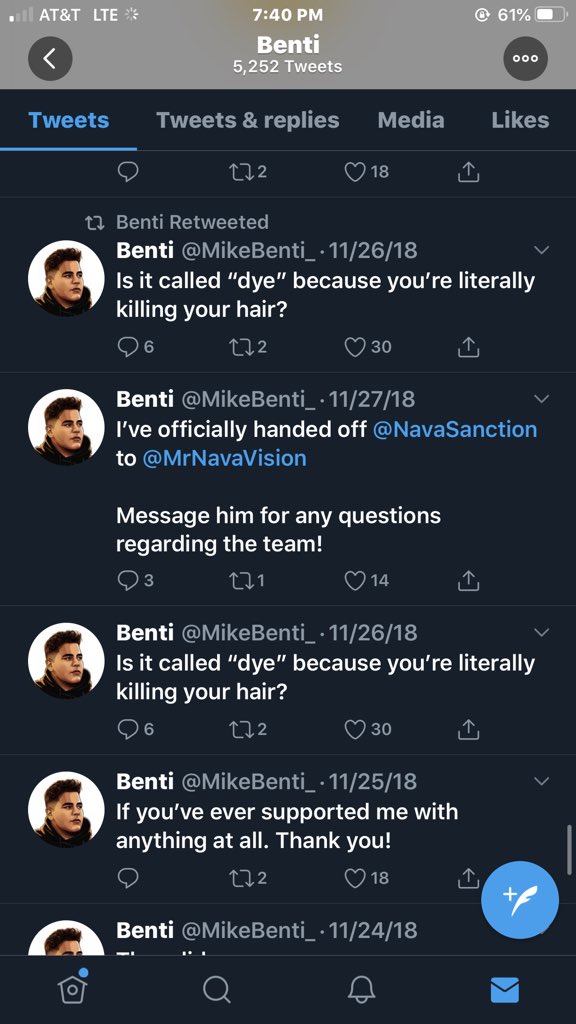Tap the floating compose tweet button
Screen dimensions: 576x1024
tap(520, 899)
